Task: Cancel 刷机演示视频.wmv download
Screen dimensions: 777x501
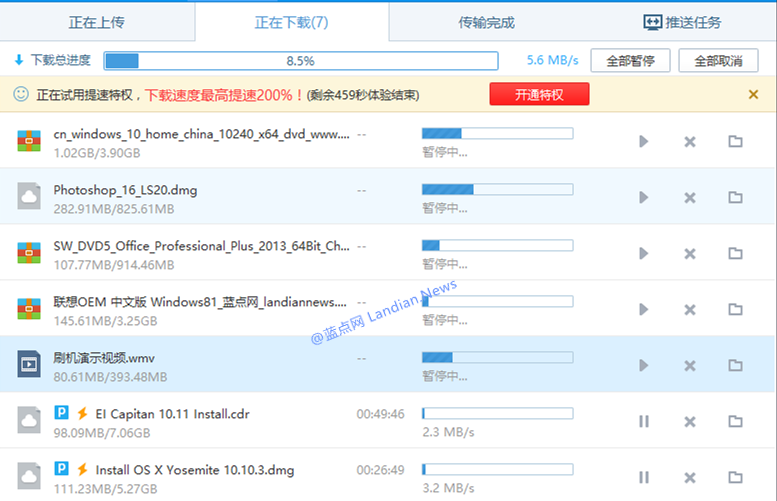Action: 690,366
